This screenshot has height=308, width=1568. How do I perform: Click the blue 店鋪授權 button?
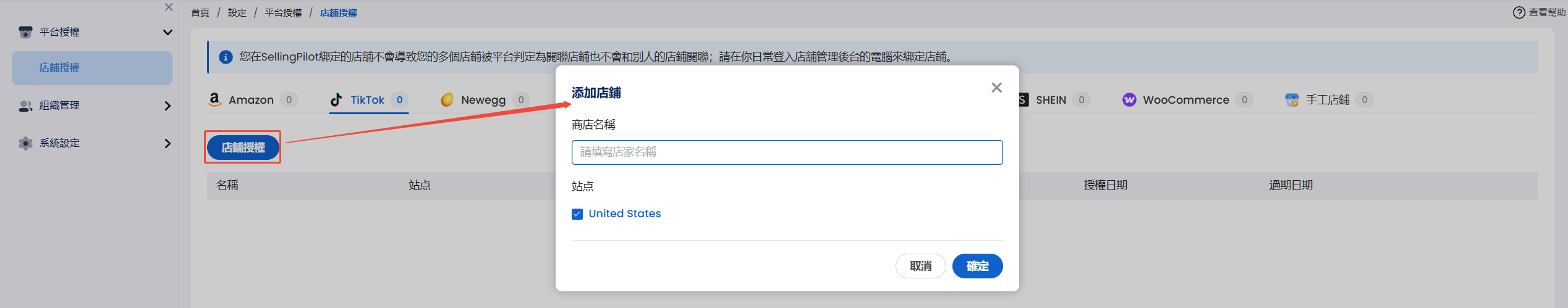tap(243, 148)
